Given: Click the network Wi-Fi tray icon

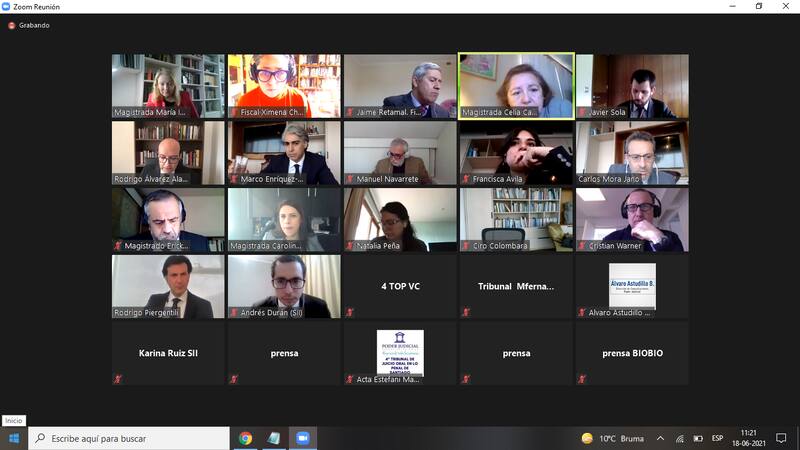Looking at the screenshot, I should pyautogui.click(x=679, y=438).
